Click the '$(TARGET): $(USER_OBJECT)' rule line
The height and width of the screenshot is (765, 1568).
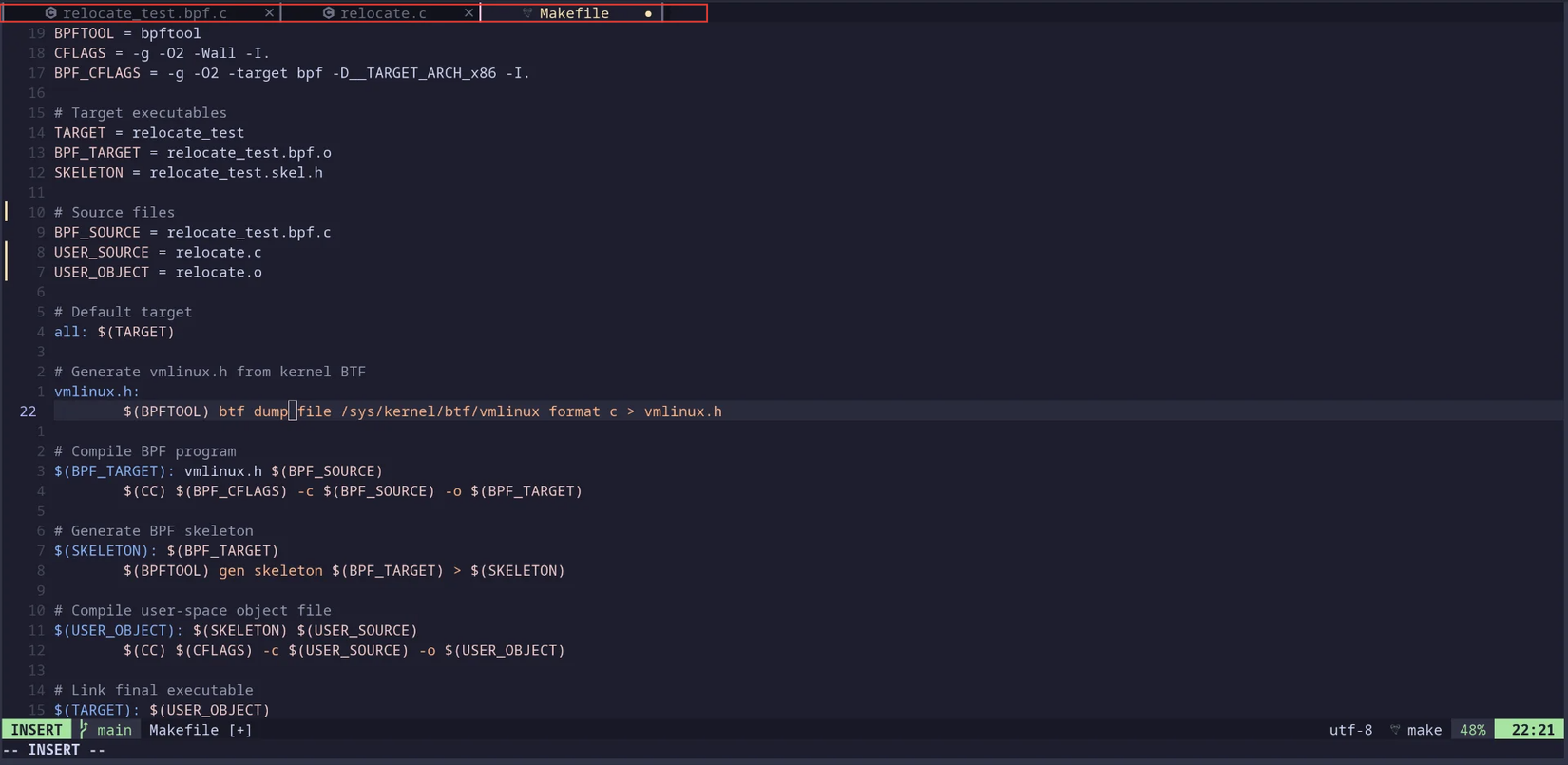point(162,711)
